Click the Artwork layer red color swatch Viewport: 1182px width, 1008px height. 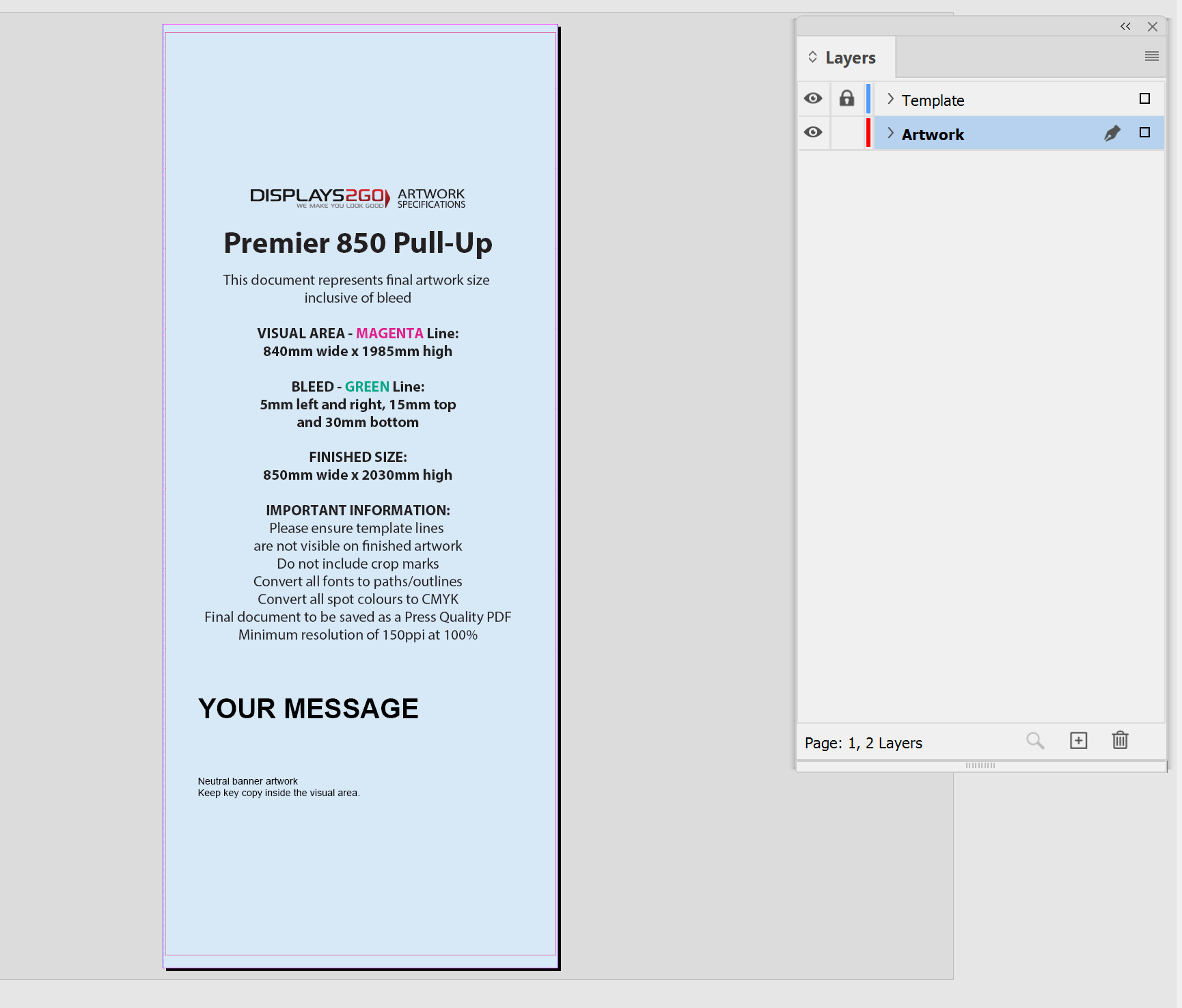click(868, 133)
